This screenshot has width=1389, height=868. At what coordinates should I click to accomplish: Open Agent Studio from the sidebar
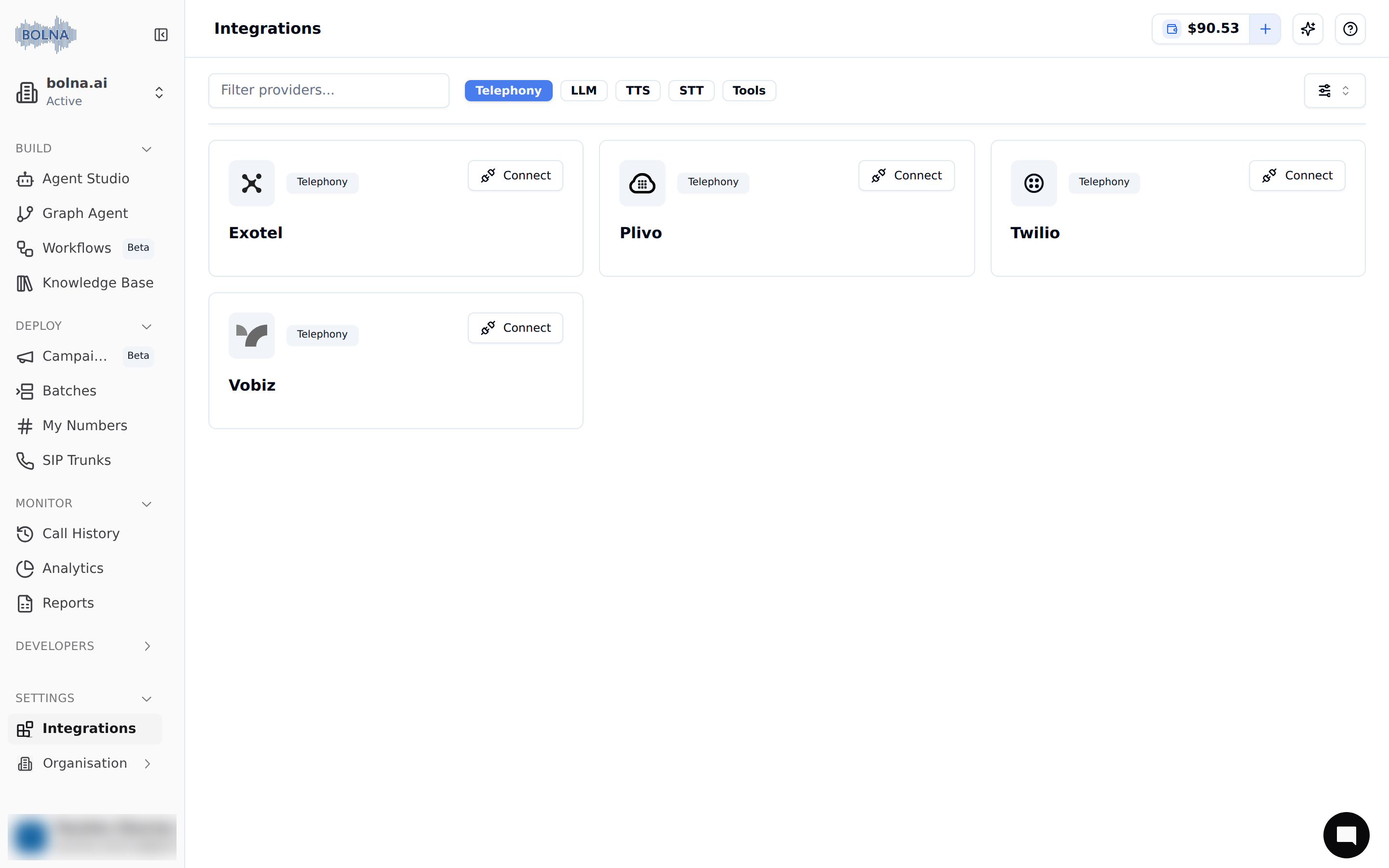pyautogui.click(x=85, y=178)
